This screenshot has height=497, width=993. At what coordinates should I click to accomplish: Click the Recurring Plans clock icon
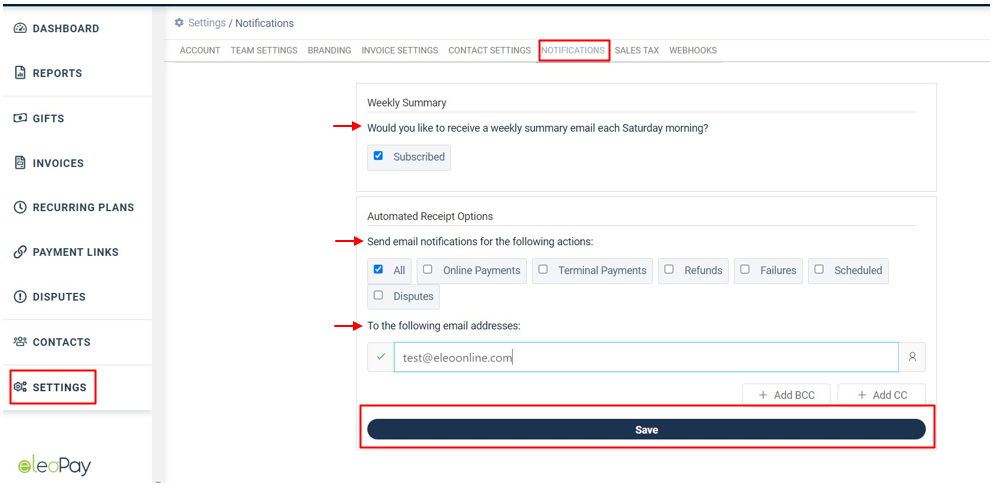(20, 207)
